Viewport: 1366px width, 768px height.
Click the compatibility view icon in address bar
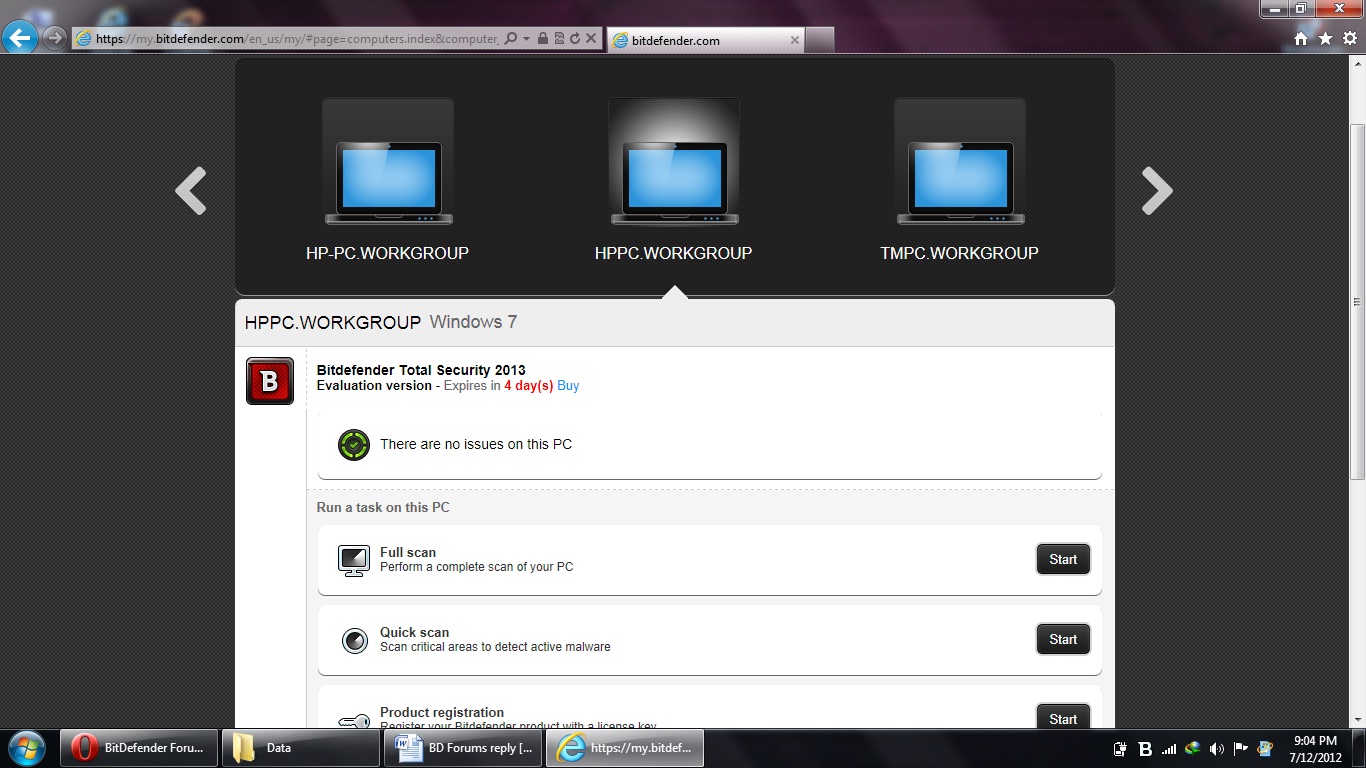point(558,39)
